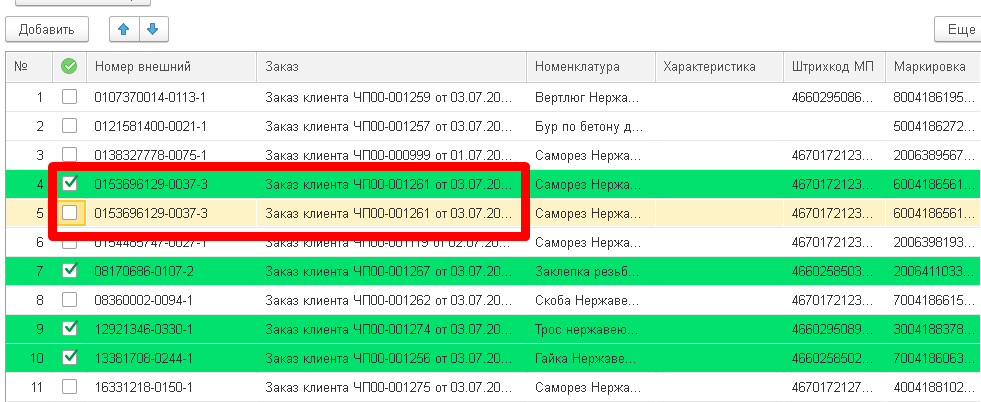This screenshot has width=981, height=402.
Task: Check the box in row 11
Action: point(69,387)
